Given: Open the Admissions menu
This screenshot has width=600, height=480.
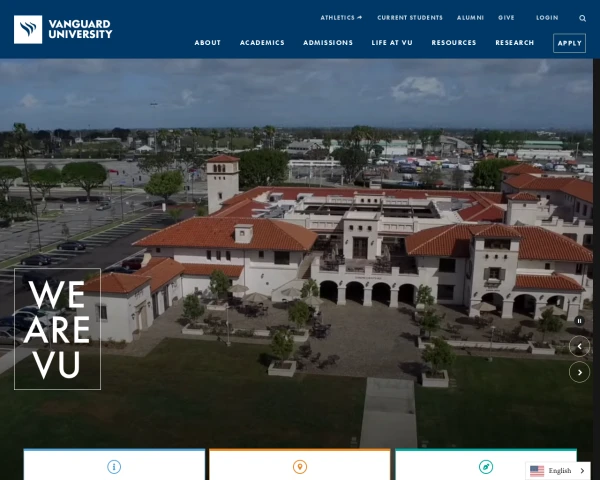Looking at the screenshot, I should [328, 42].
